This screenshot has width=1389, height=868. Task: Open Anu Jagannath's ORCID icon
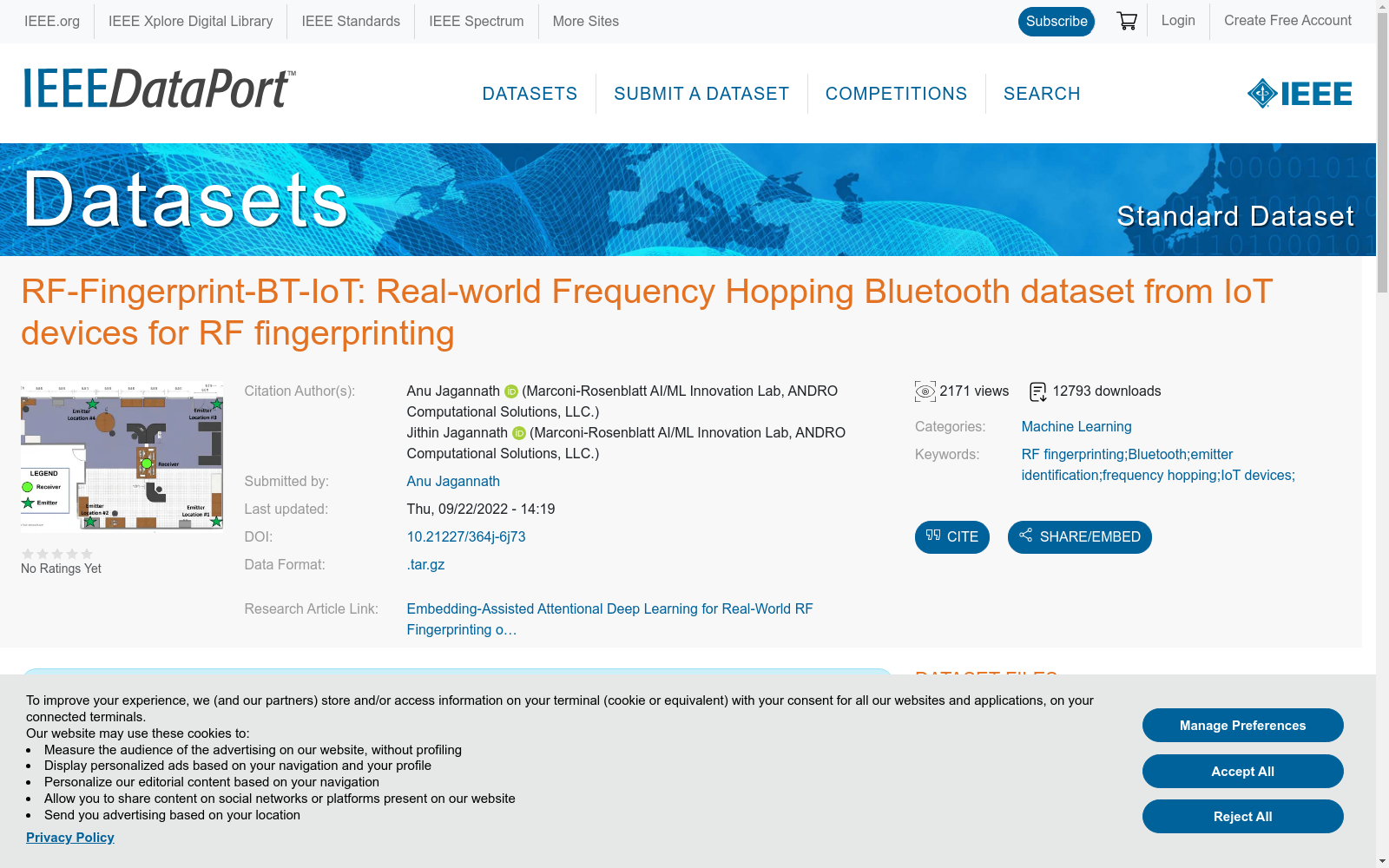point(511,391)
